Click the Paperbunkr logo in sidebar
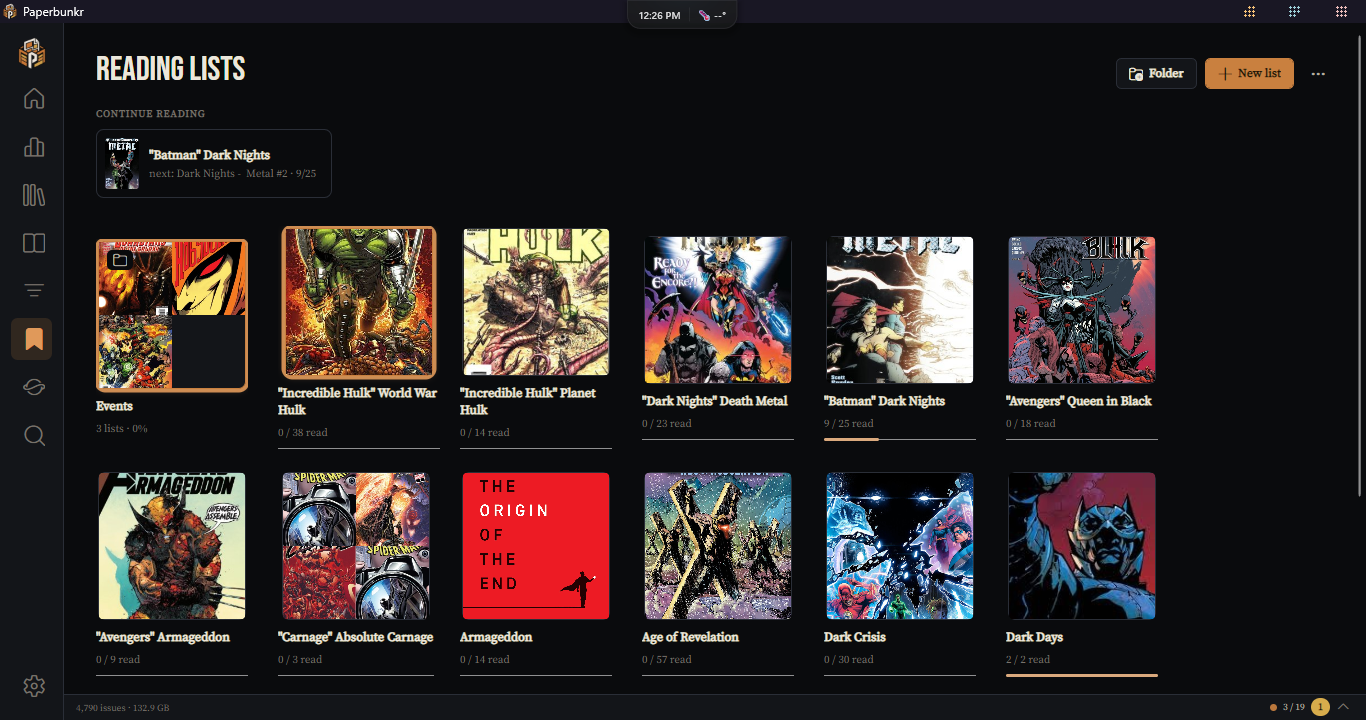Screen dimensions: 1366x720 point(32,53)
